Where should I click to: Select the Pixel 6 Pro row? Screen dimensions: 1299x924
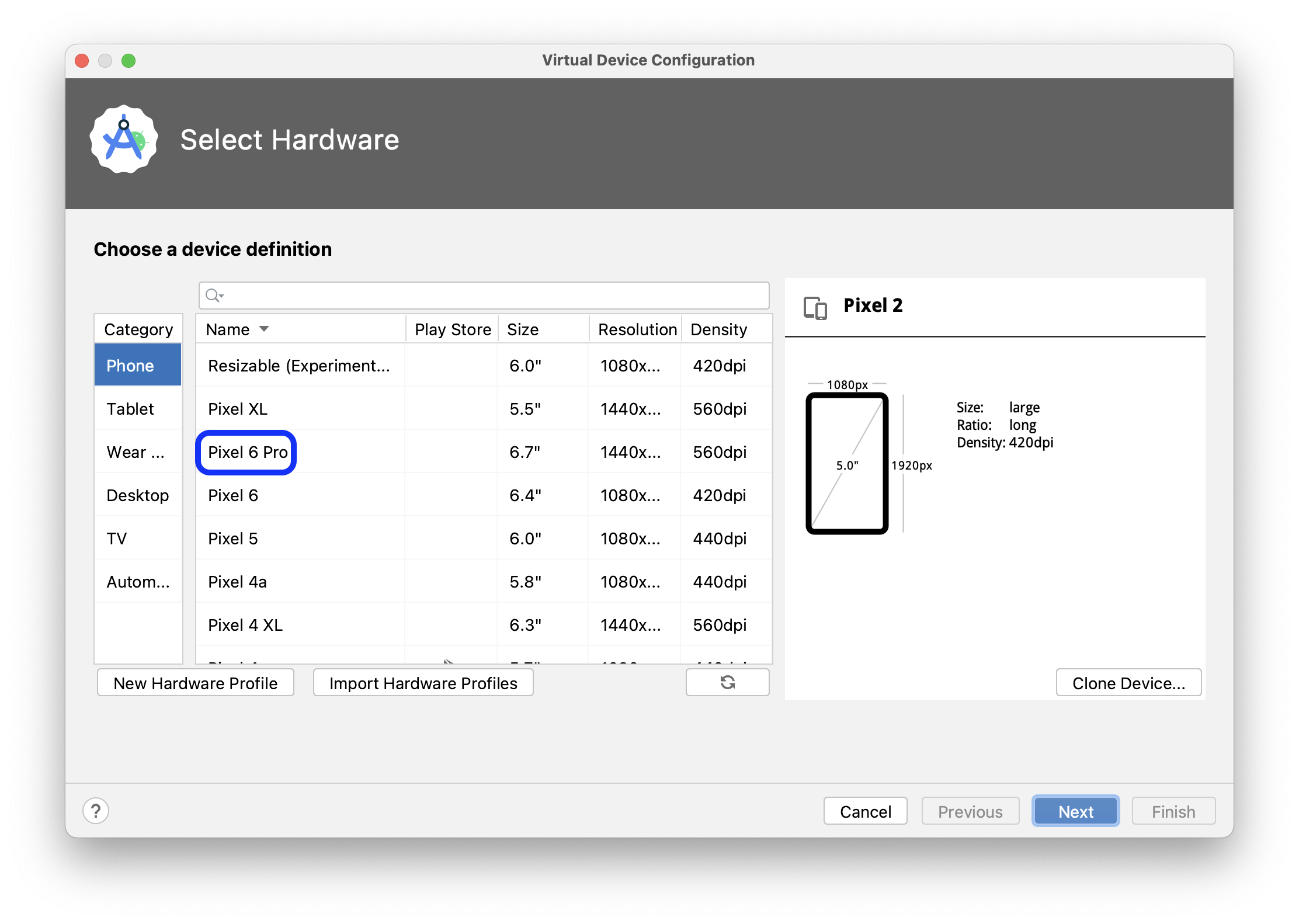484,451
